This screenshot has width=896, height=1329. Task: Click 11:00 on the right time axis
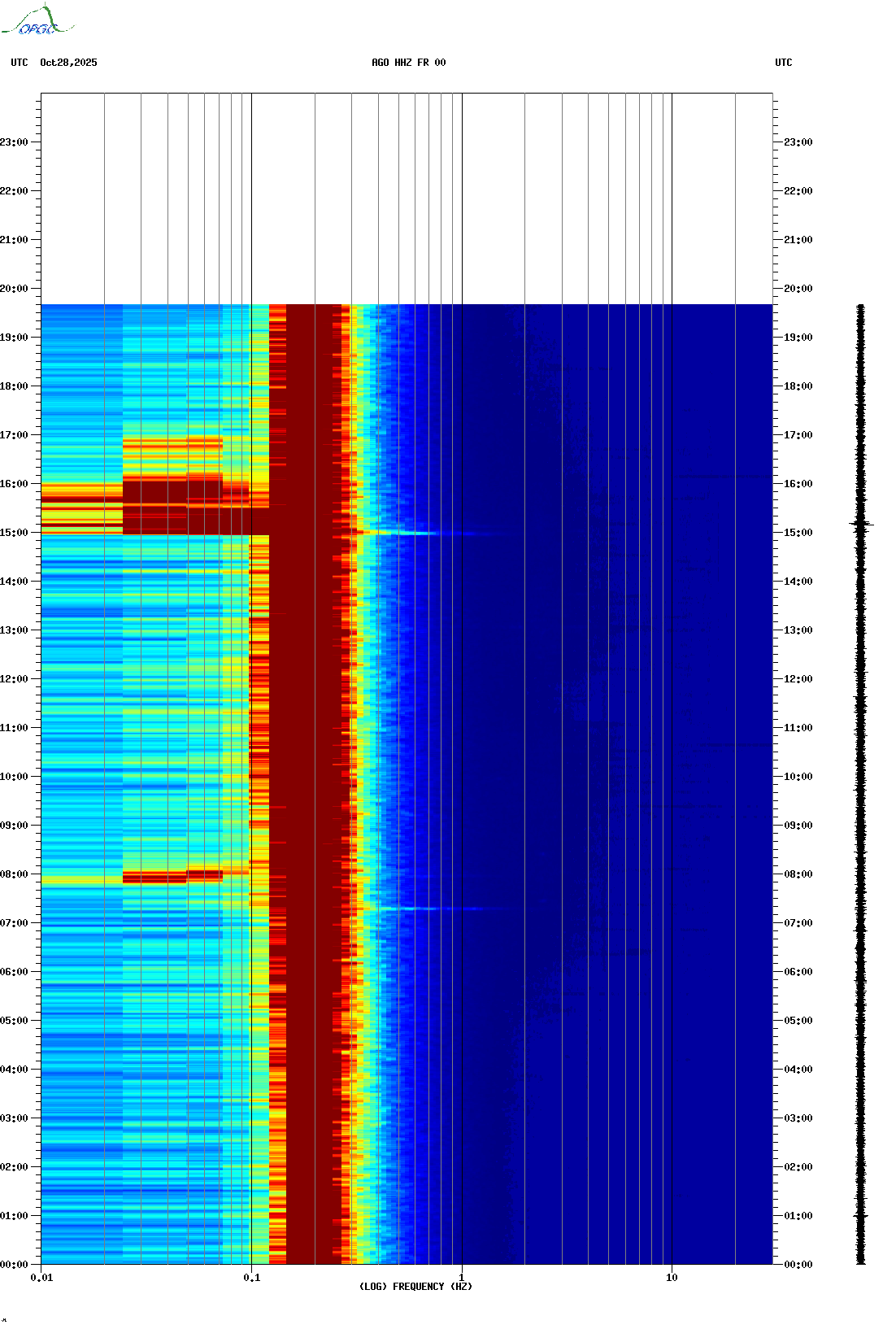click(x=798, y=728)
